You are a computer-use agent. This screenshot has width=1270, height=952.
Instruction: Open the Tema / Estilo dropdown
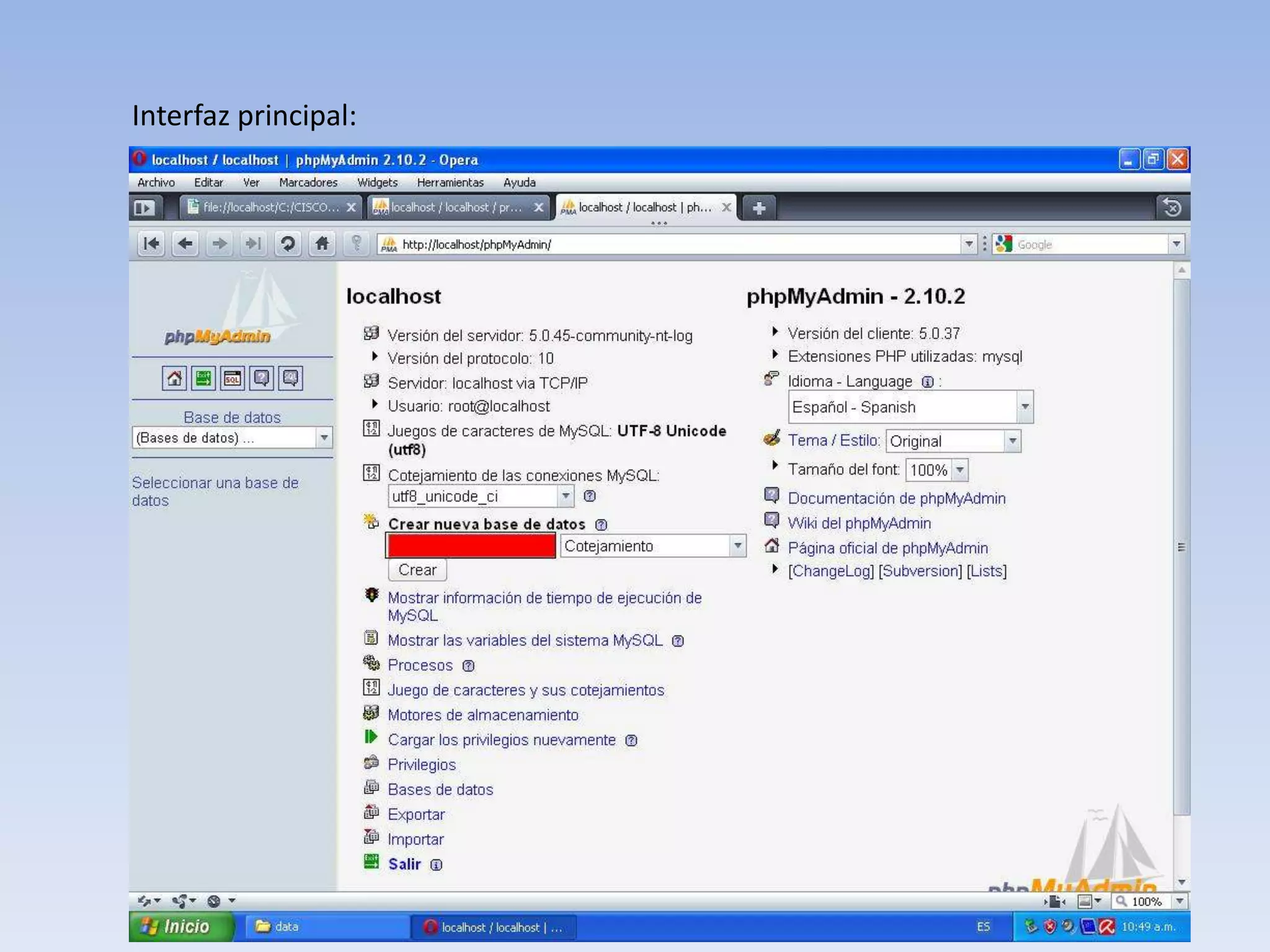1012,441
